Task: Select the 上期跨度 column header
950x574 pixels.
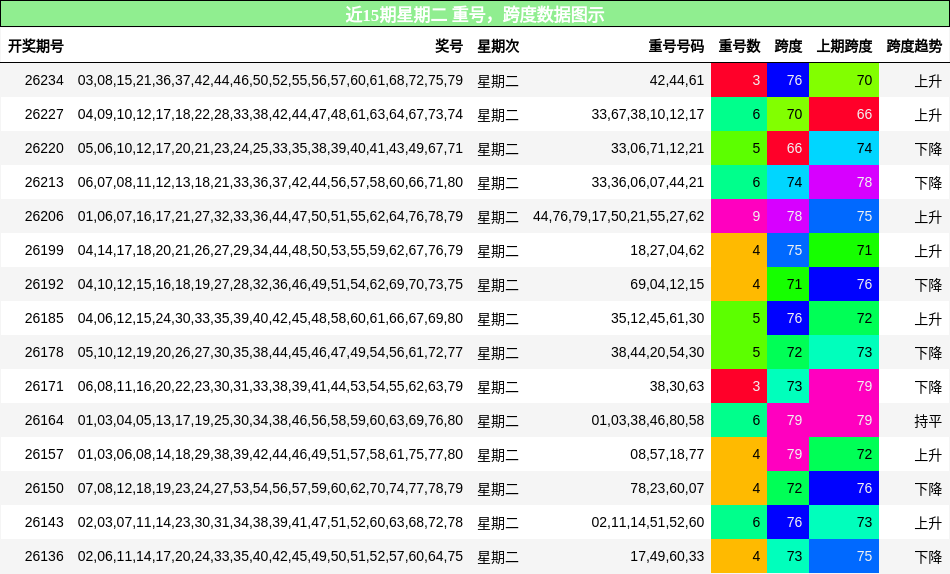Action: click(x=845, y=46)
